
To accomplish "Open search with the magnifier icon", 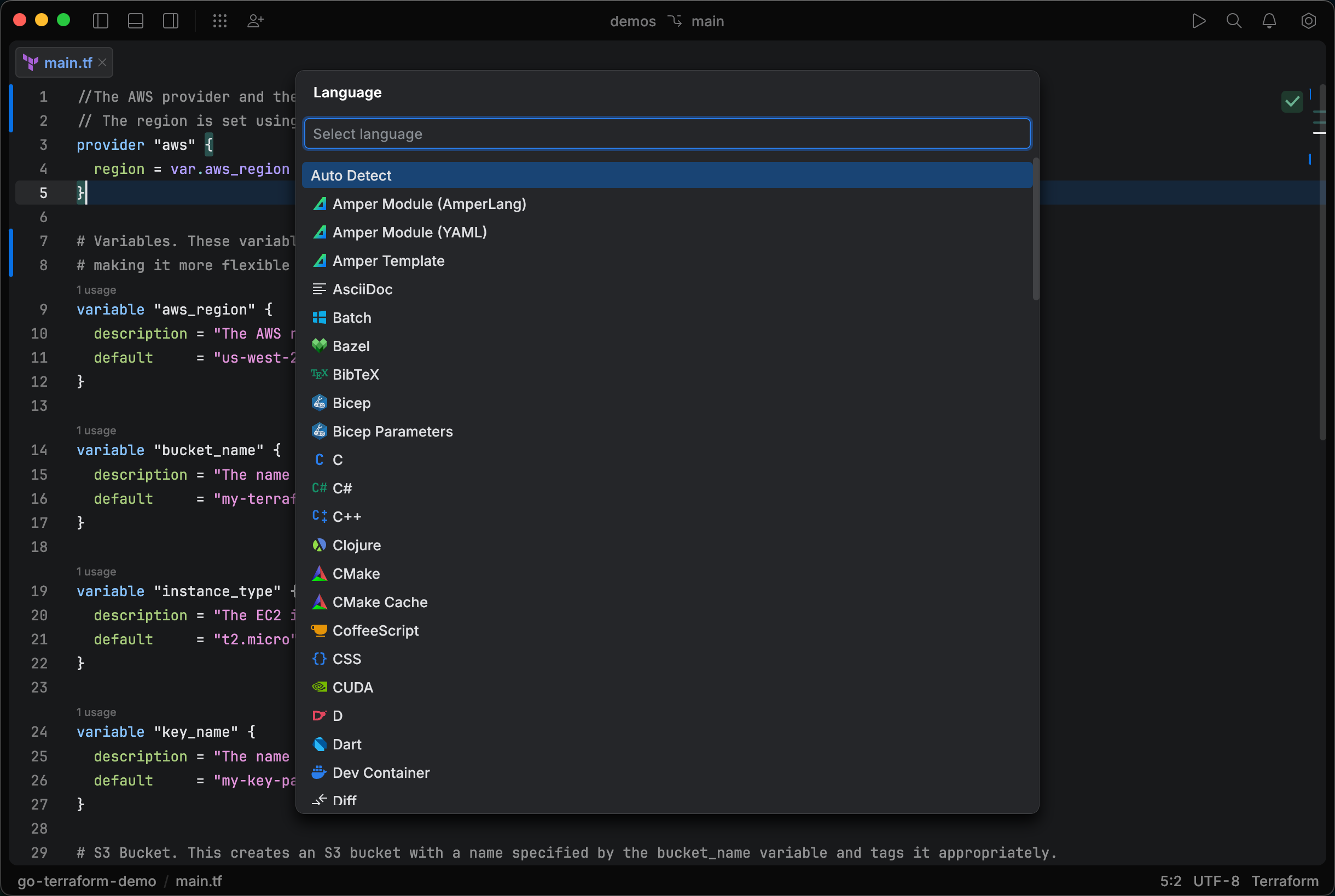I will click(x=1234, y=21).
